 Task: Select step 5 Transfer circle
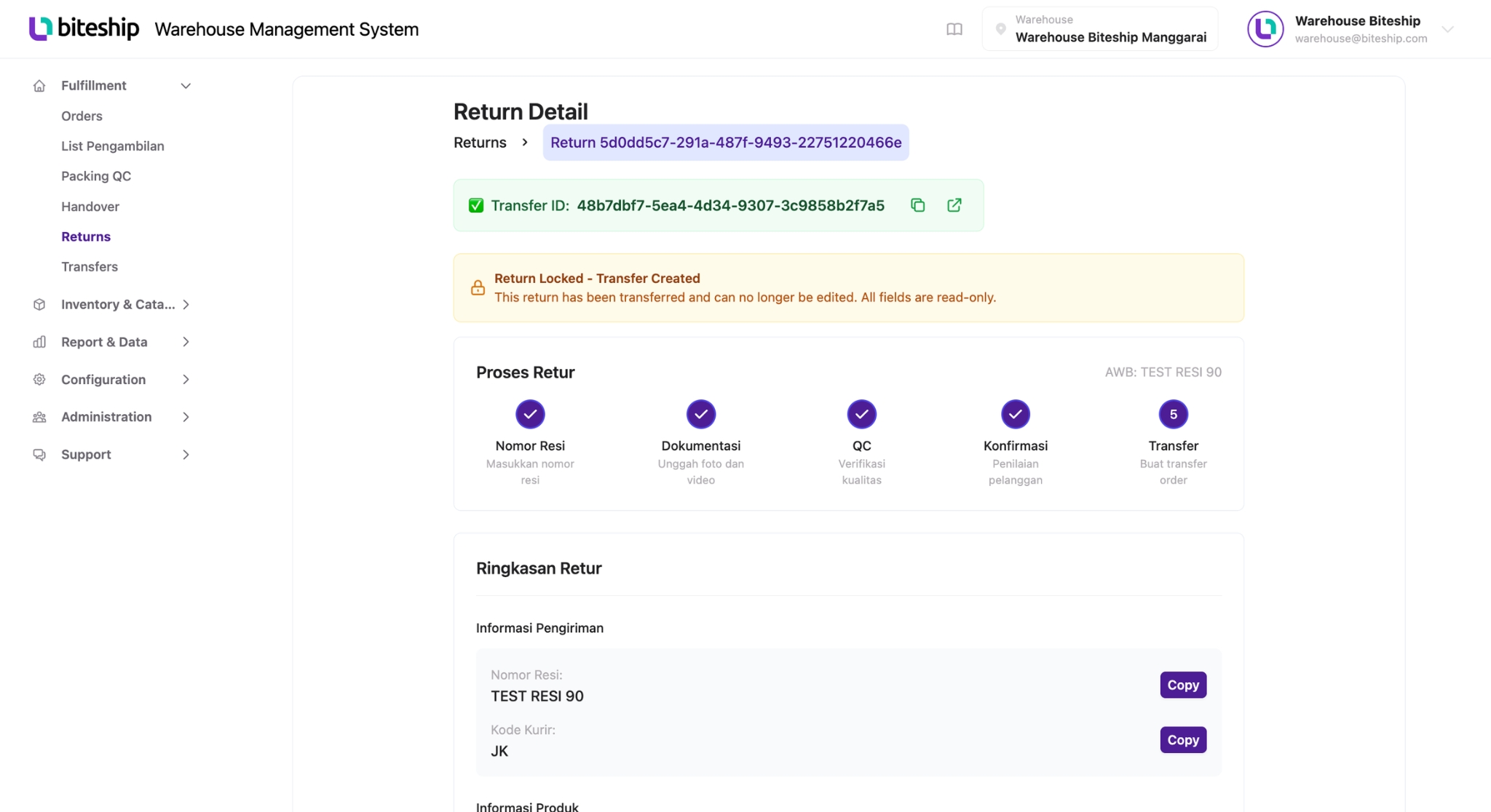pos(1173,414)
